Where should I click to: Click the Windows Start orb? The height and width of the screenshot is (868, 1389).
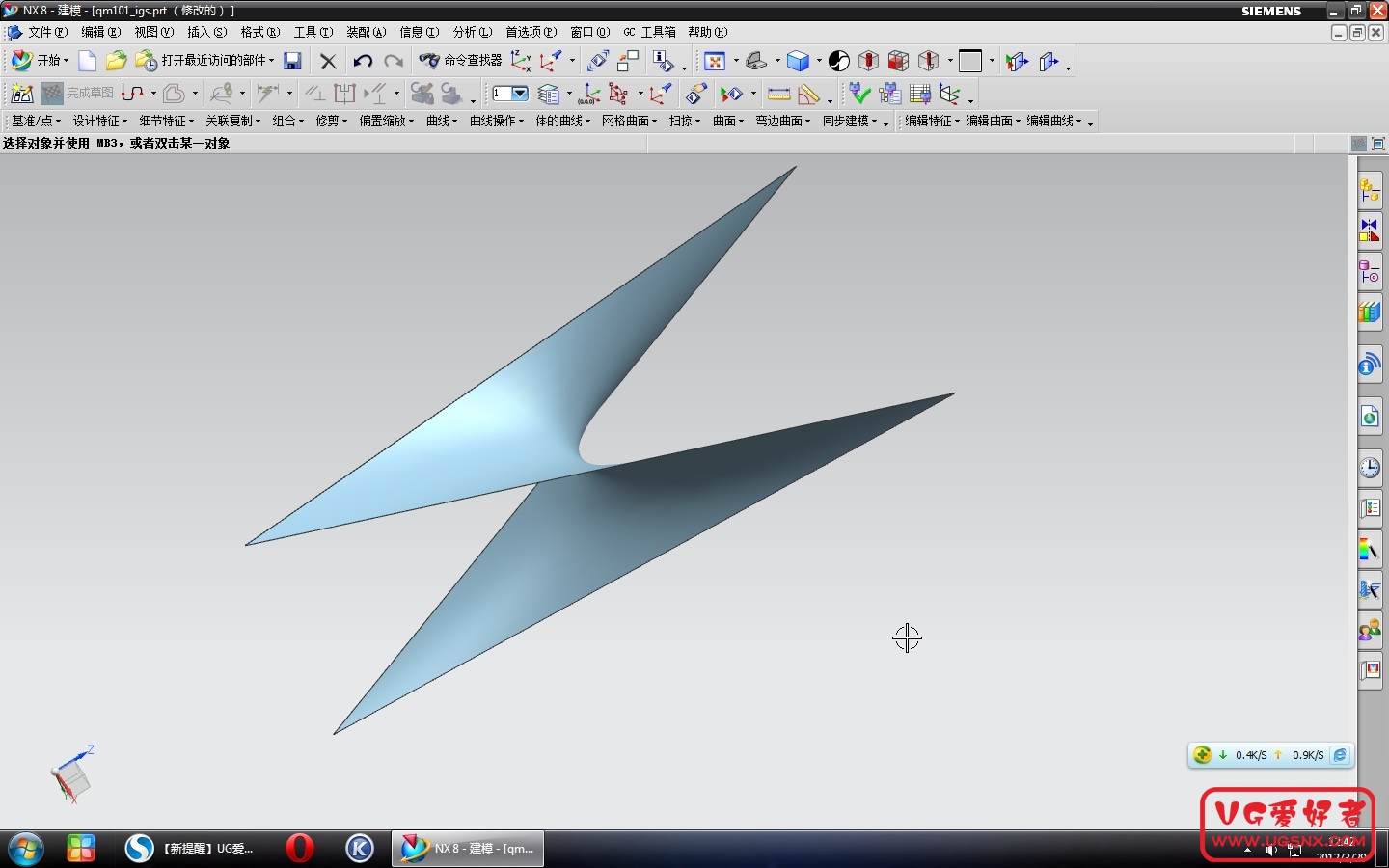[26, 849]
